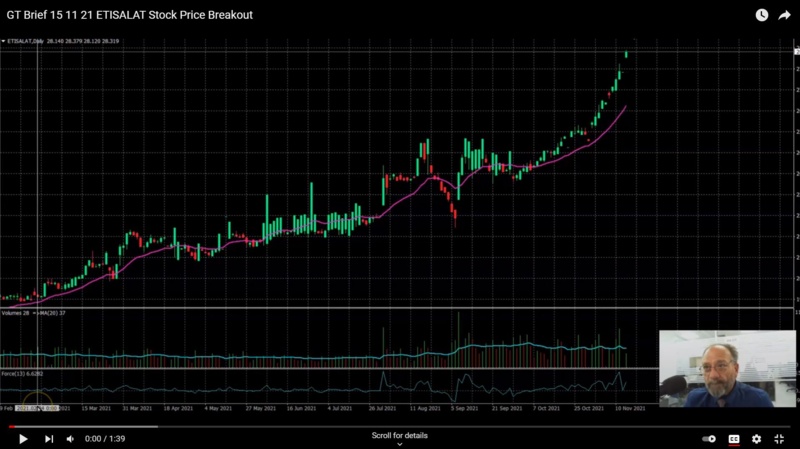This screenshot has height=449, width=800.
Task: Open the video settings gear
Action: [757, 439]
